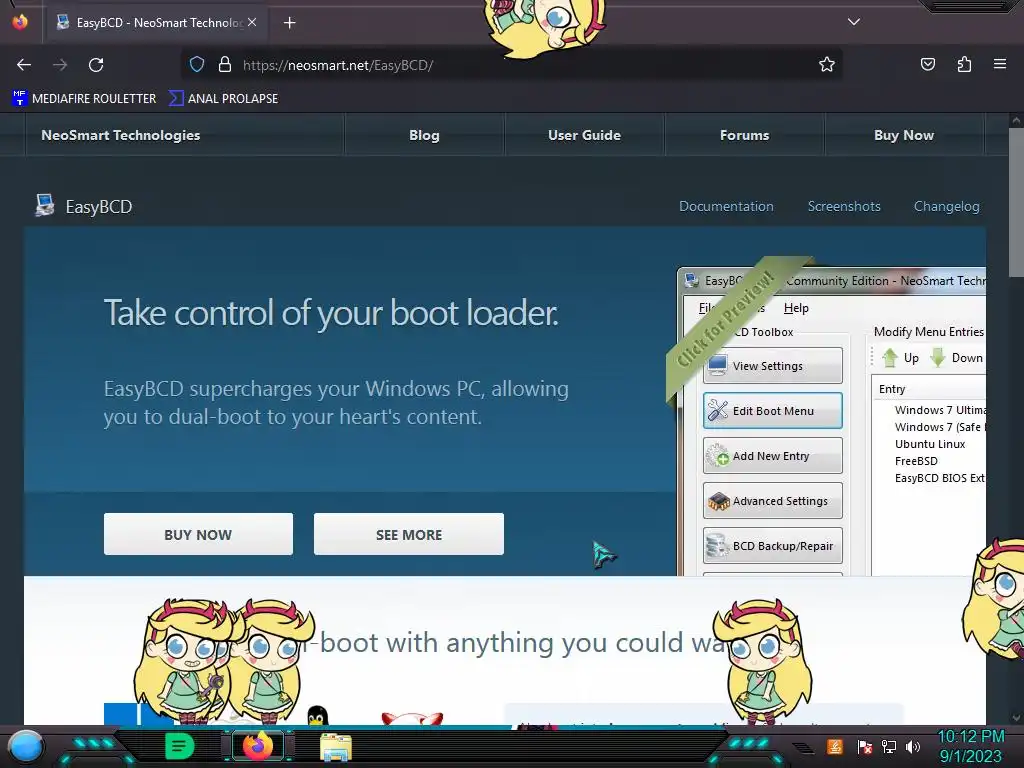
Task: Expand the list all tabs chevron
Action: [x=854, y=22]
